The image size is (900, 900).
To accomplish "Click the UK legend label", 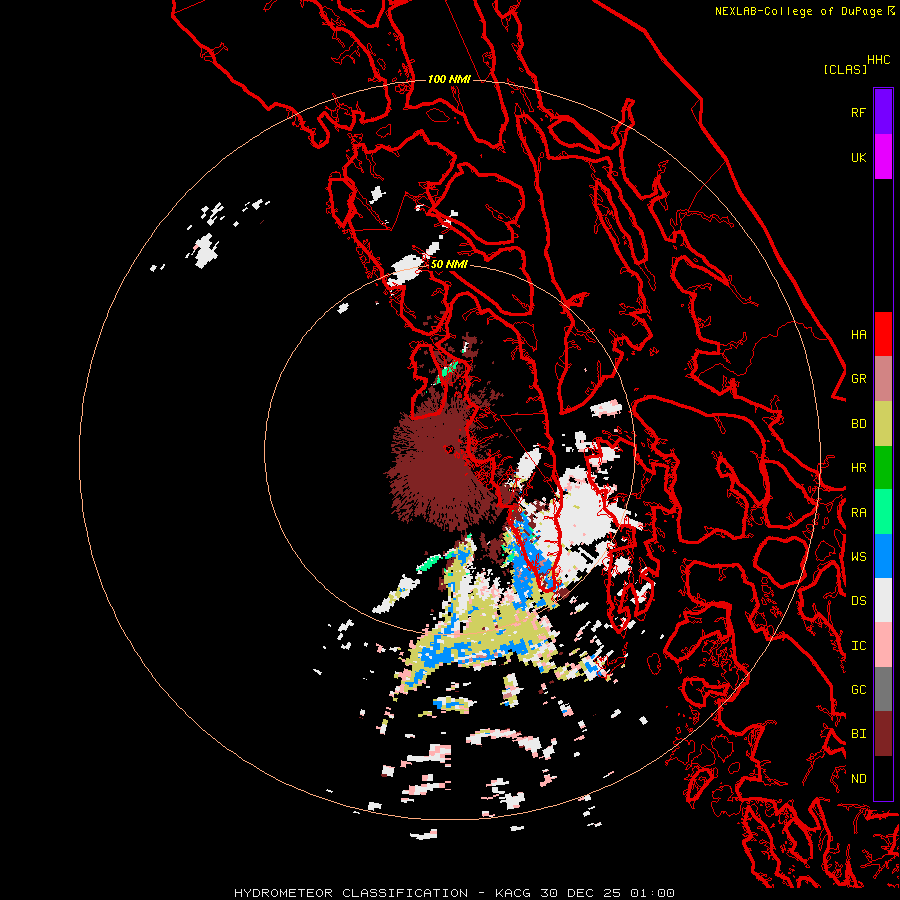I will click(858, 158).
